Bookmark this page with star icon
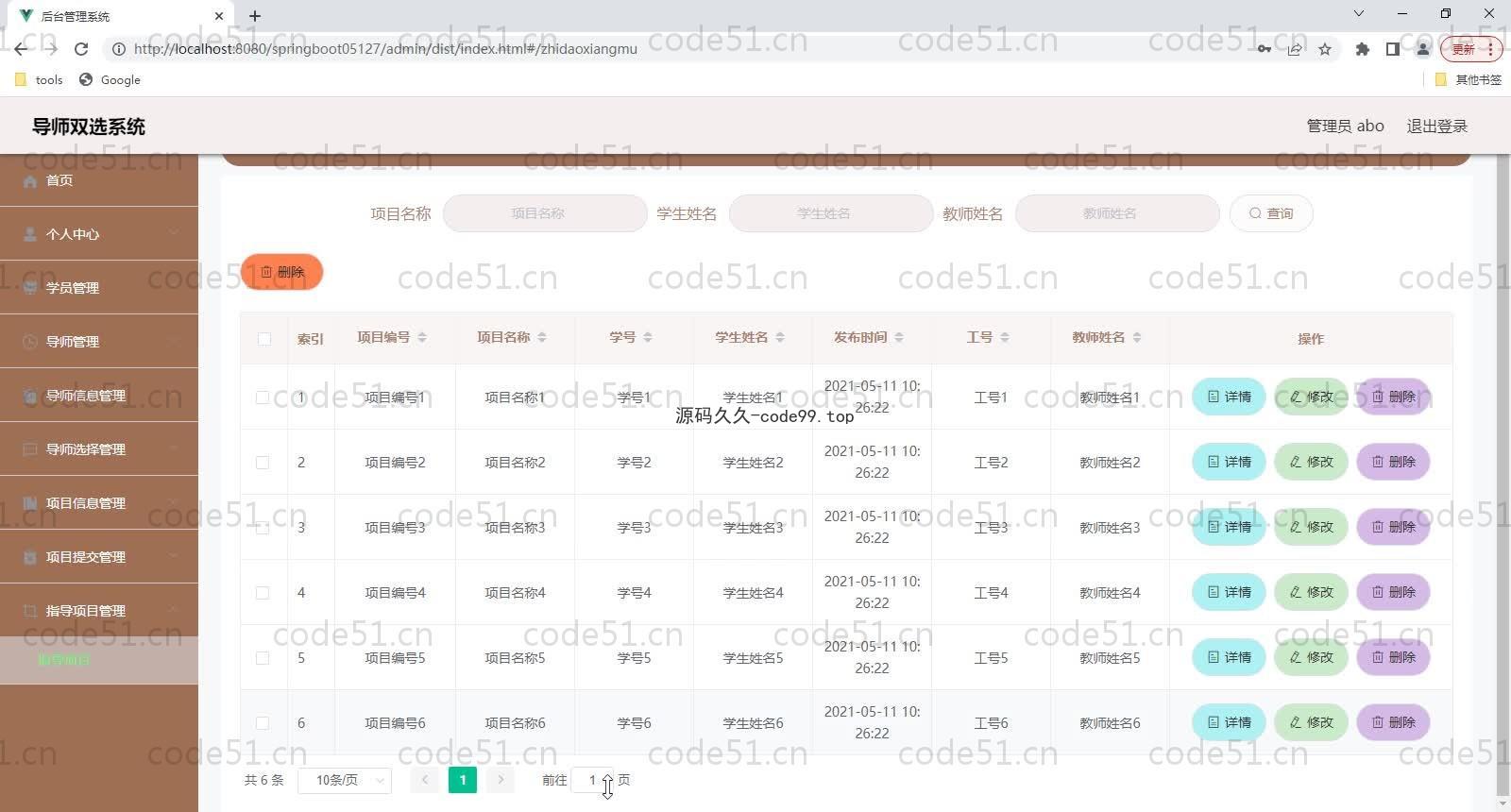Screen dimensions: 1511x812 point(1325,49)
